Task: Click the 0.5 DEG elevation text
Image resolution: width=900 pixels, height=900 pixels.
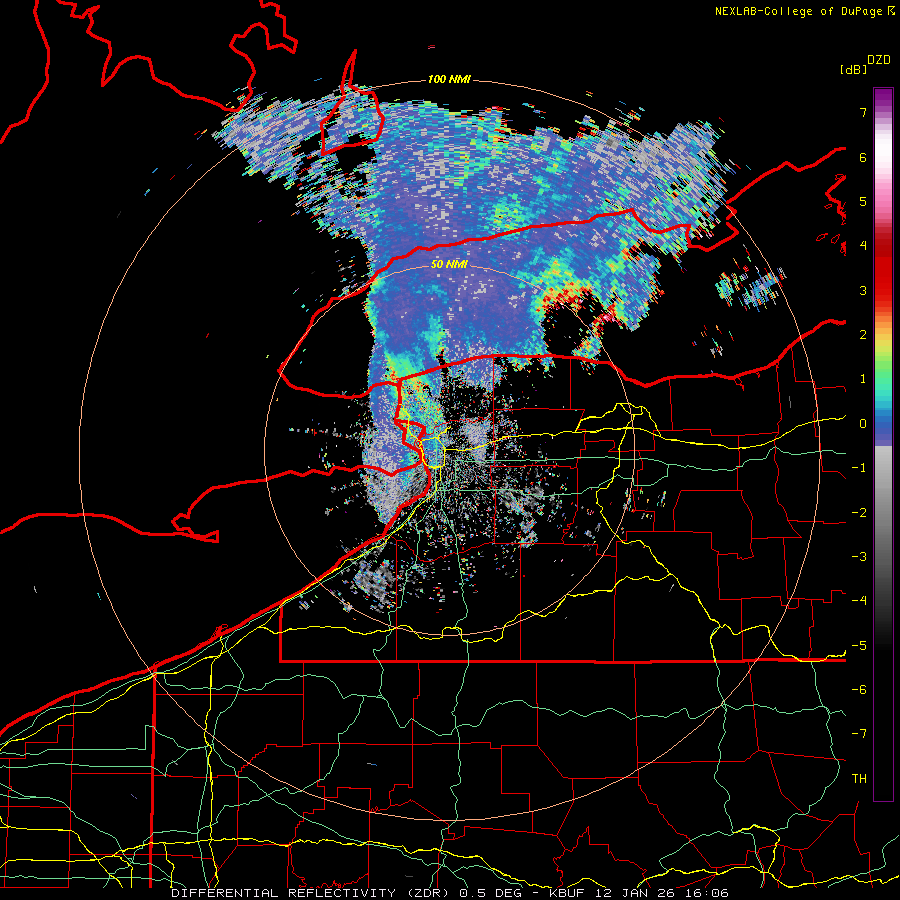Action: [x=492, y=893]
